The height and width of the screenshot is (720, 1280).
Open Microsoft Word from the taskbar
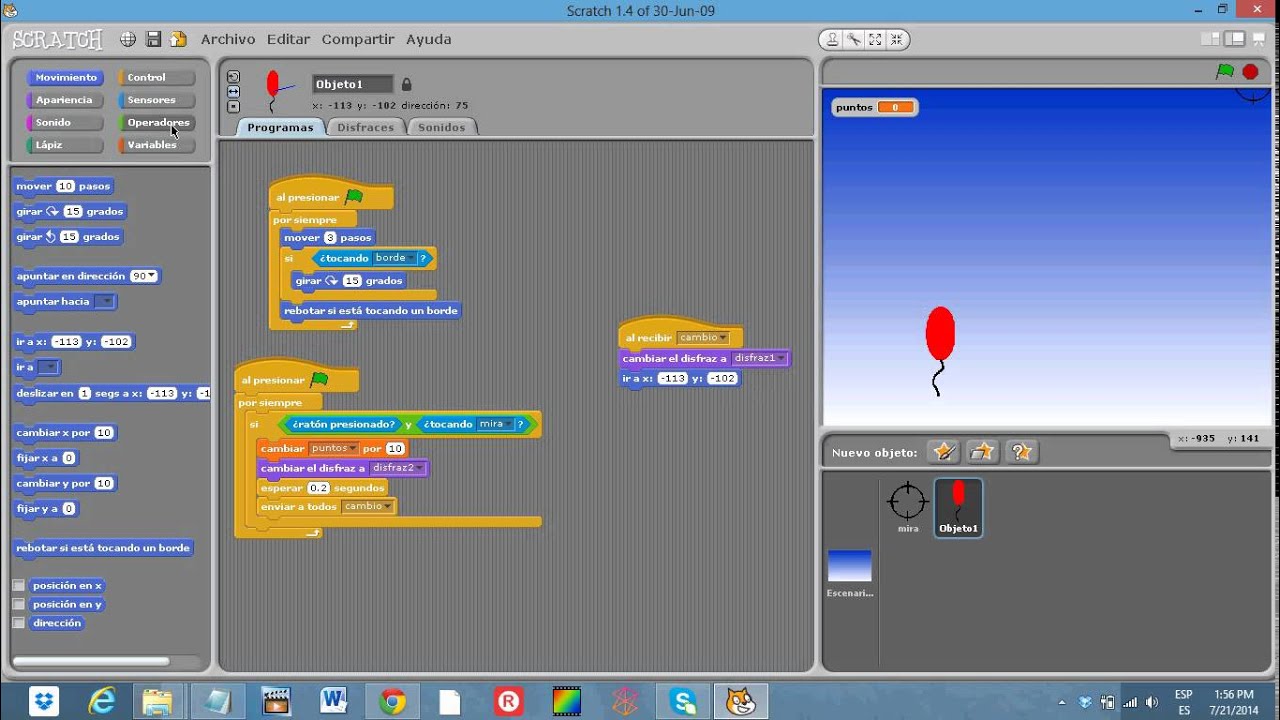pos(333,702)
